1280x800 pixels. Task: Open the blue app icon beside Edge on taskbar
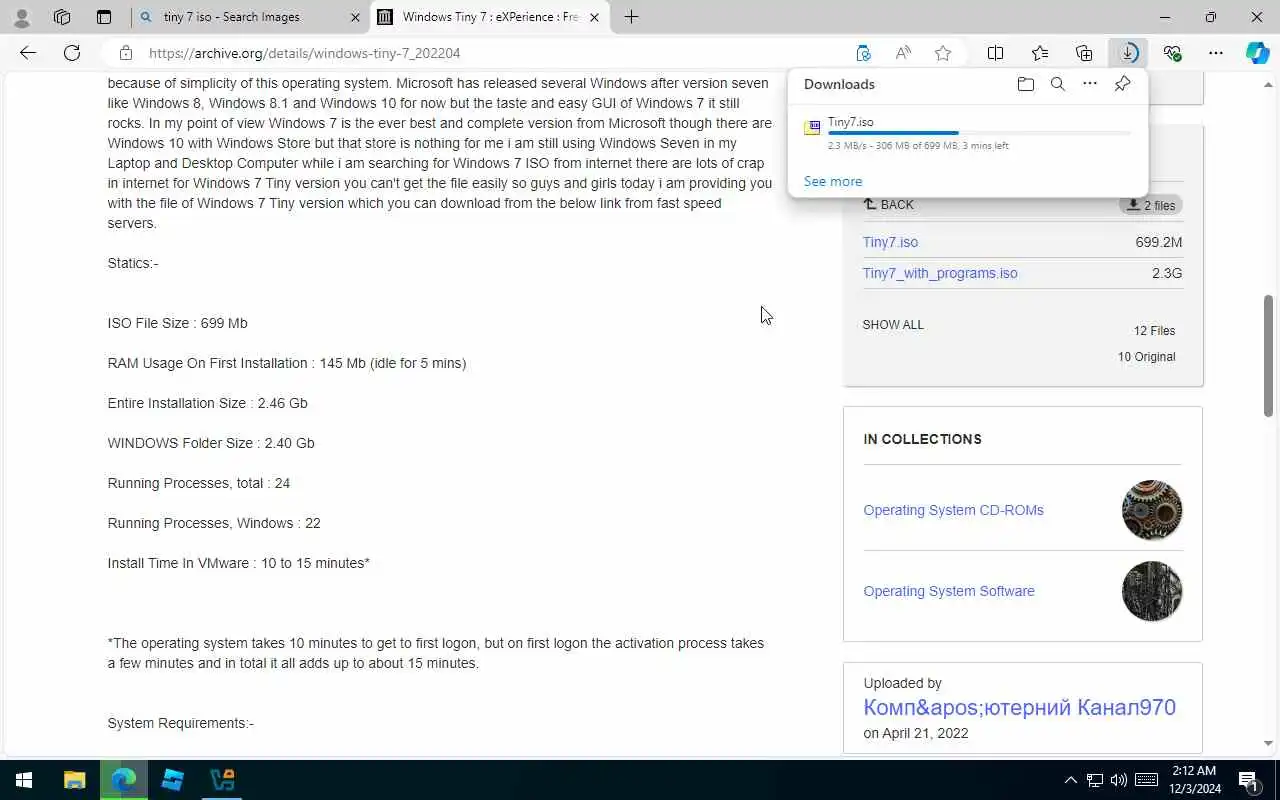(172, 780)
